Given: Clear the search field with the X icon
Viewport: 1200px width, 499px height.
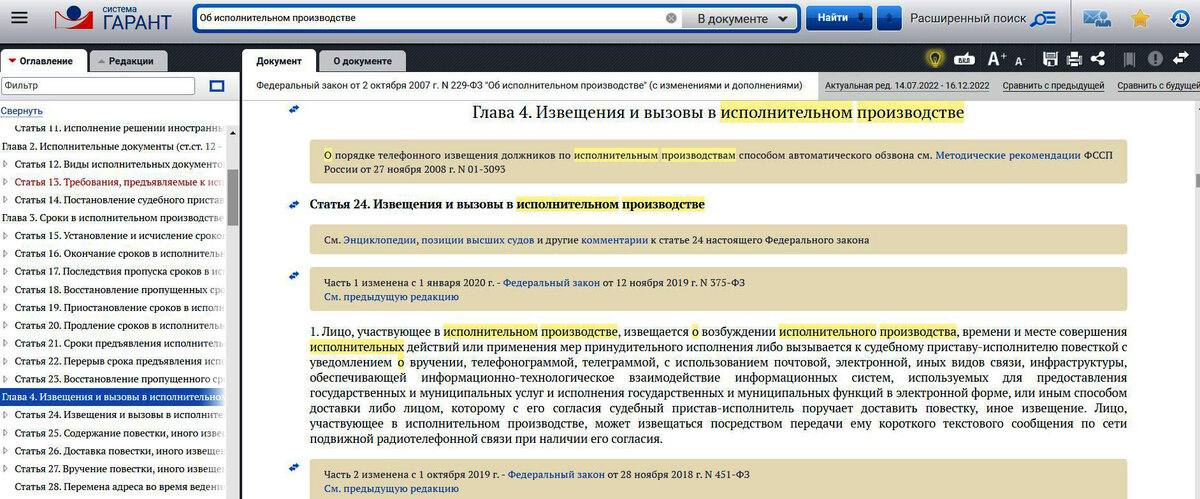Looking at the screenshot, I should click(x=671, y=18).
